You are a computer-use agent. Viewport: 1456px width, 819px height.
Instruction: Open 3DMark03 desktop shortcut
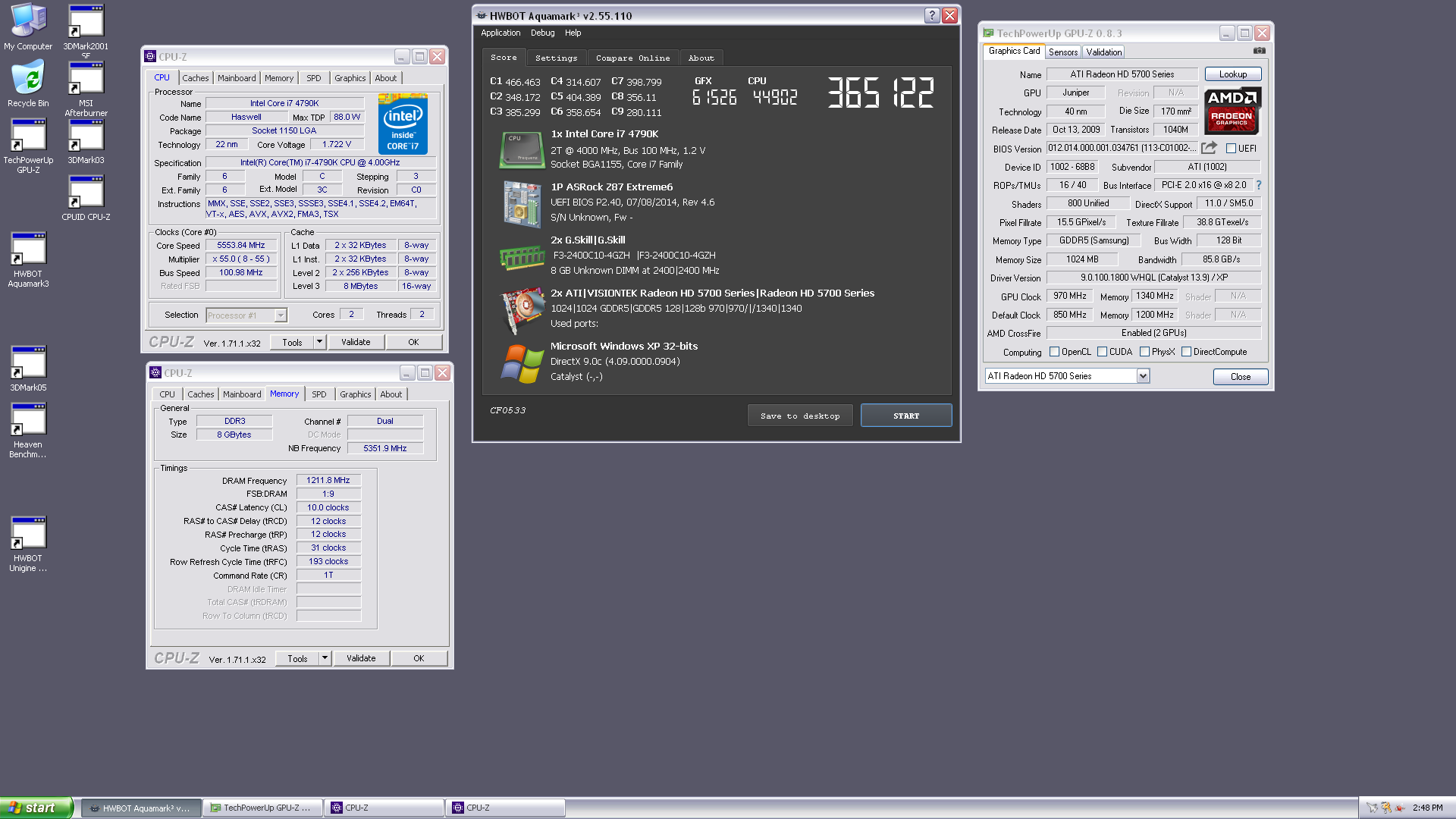click(x=86, y=142)
